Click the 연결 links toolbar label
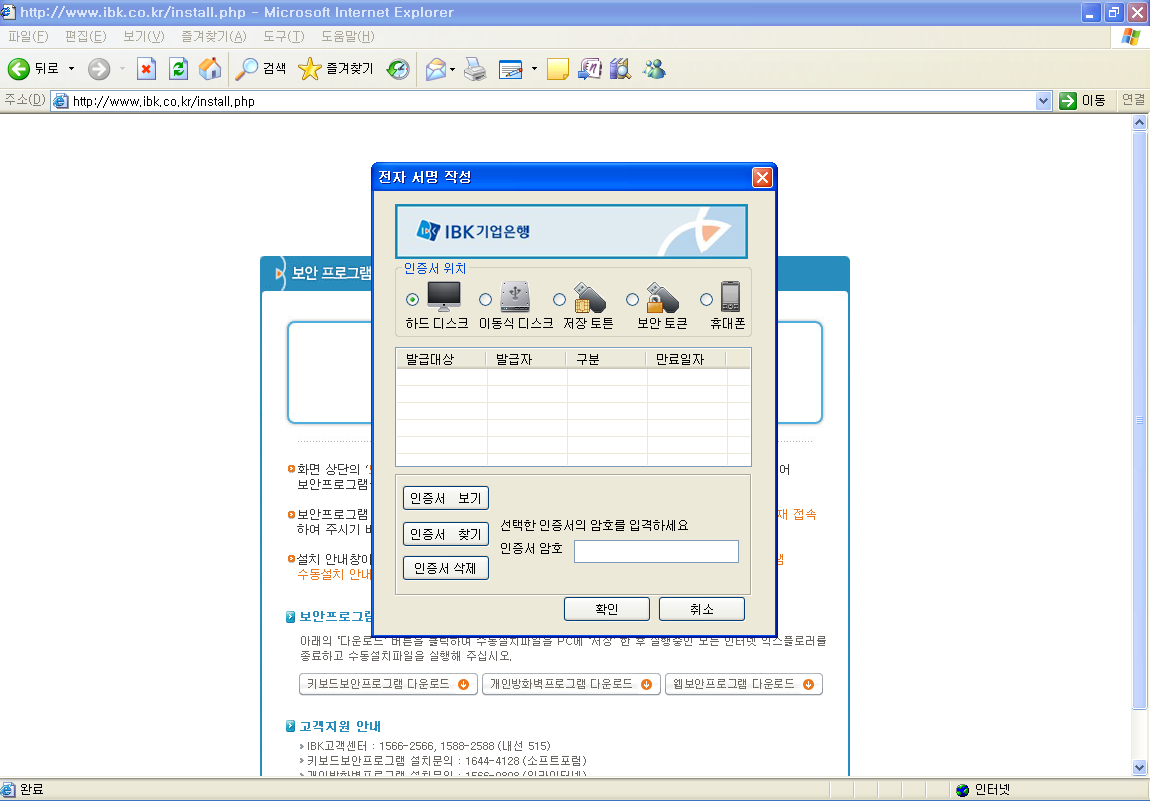The image size is (1150, 801). pos(1133,100)
